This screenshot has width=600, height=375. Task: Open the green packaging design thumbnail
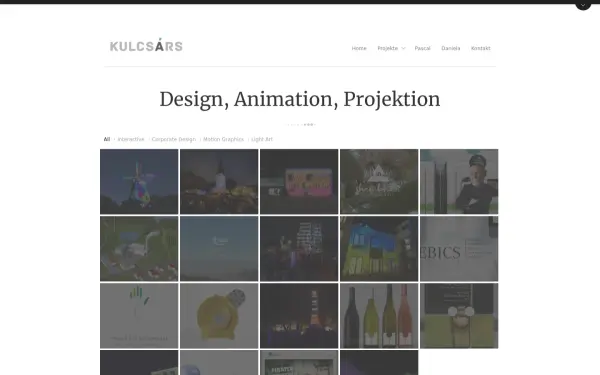click(x=459, y=316)
